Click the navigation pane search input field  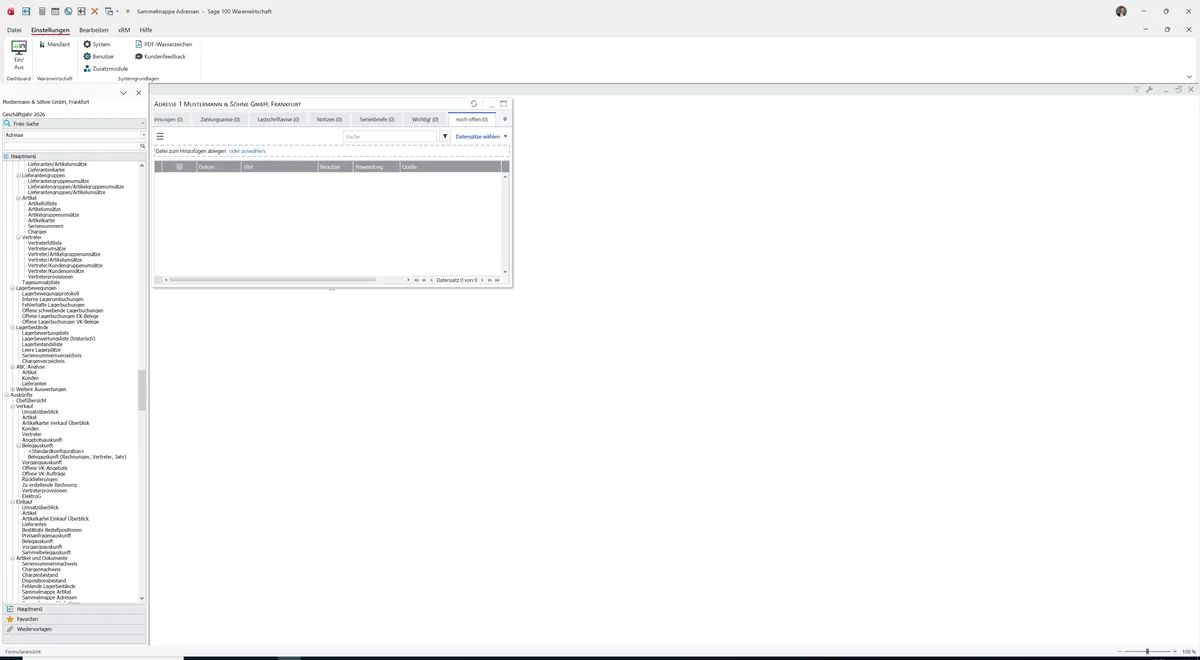[70, 146]
